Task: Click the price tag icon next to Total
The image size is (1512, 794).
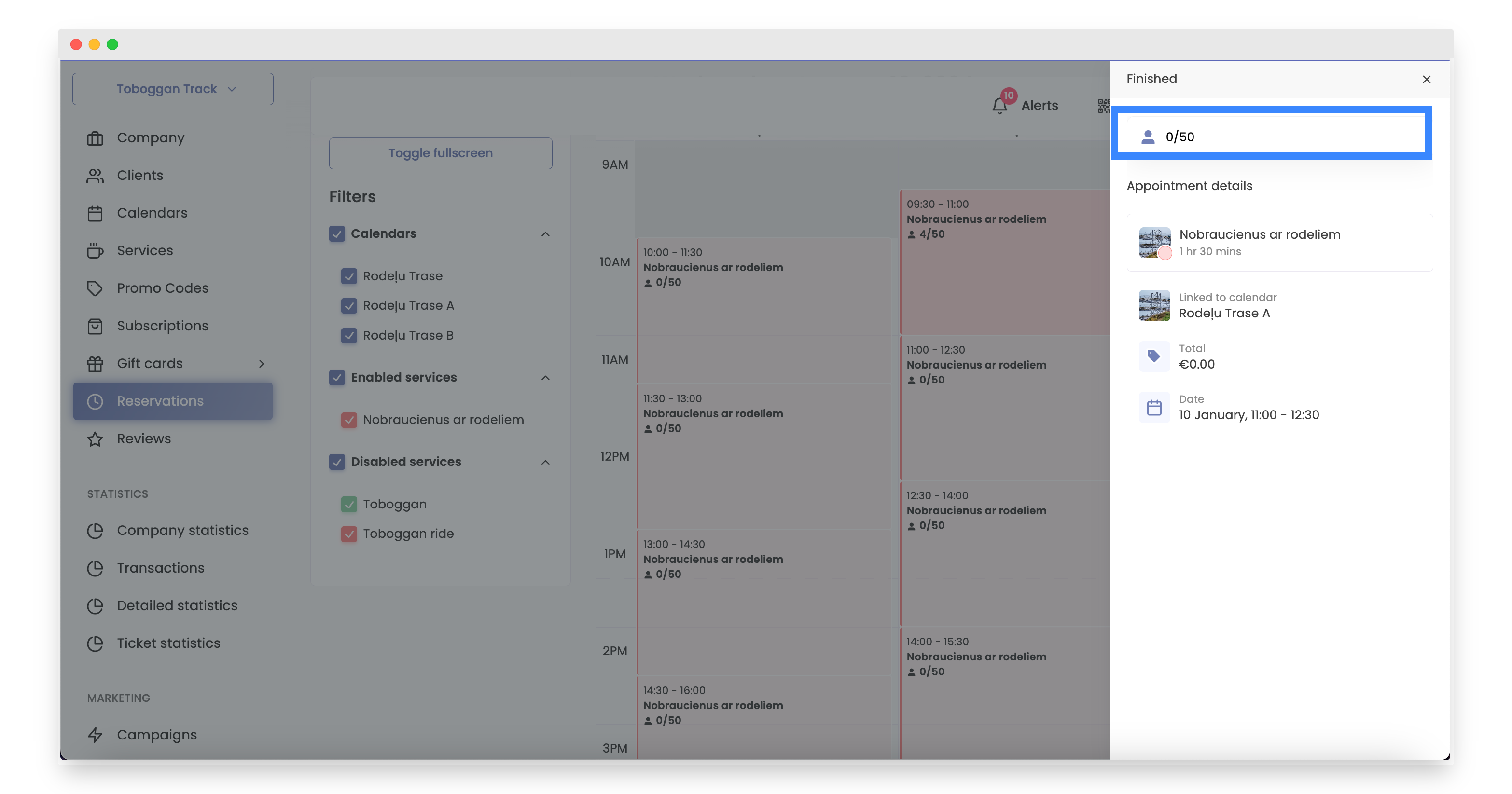Action: [1153, 356]
